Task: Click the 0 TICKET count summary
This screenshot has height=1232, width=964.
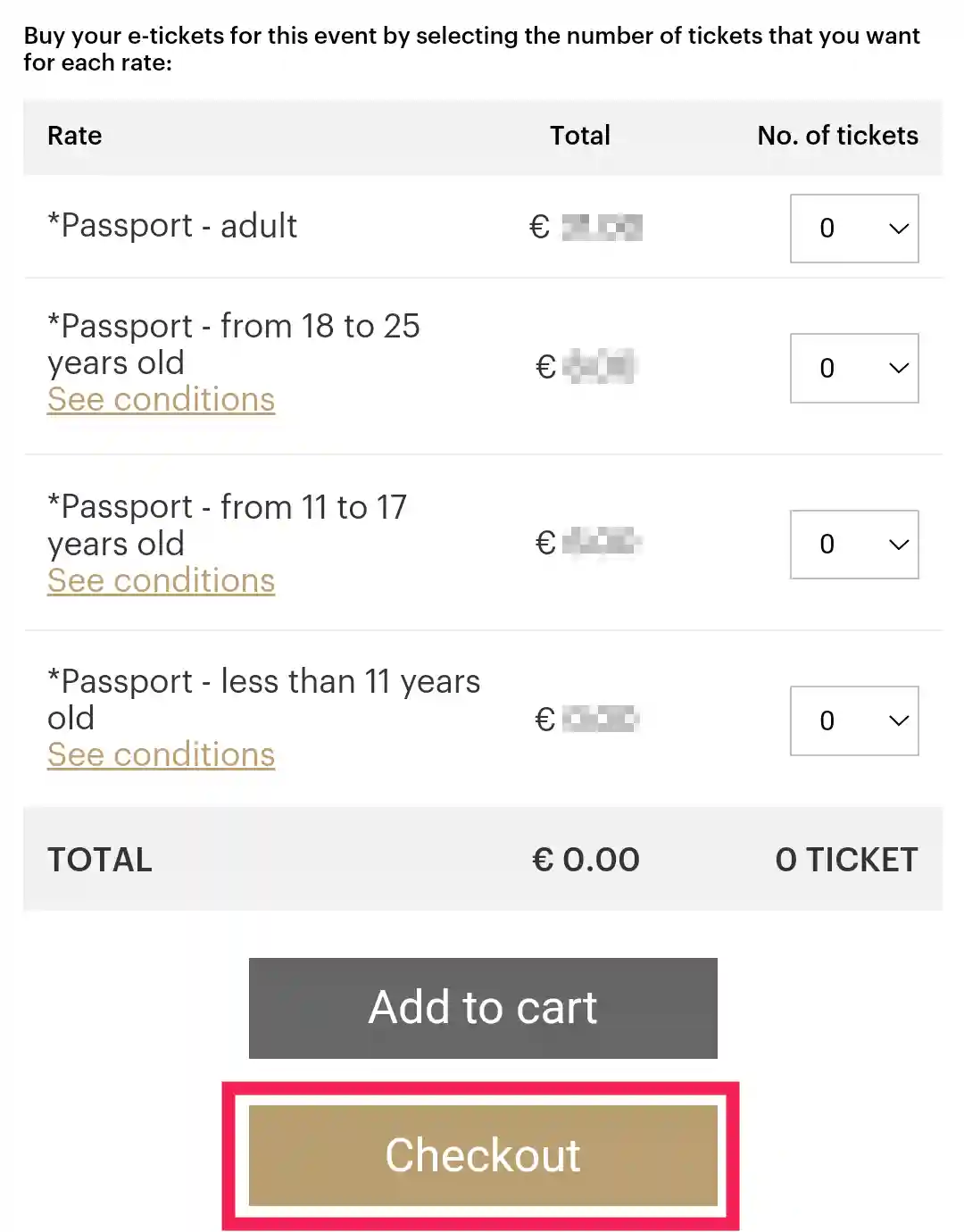Action: pyautogui.click(x=846, y=860)
